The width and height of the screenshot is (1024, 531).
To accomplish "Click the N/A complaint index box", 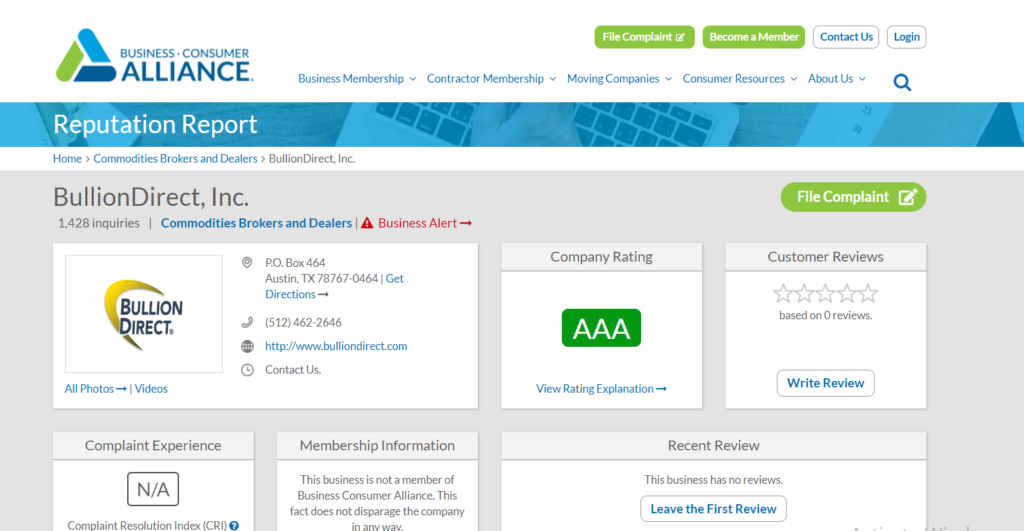I will [x=153, y=489].
